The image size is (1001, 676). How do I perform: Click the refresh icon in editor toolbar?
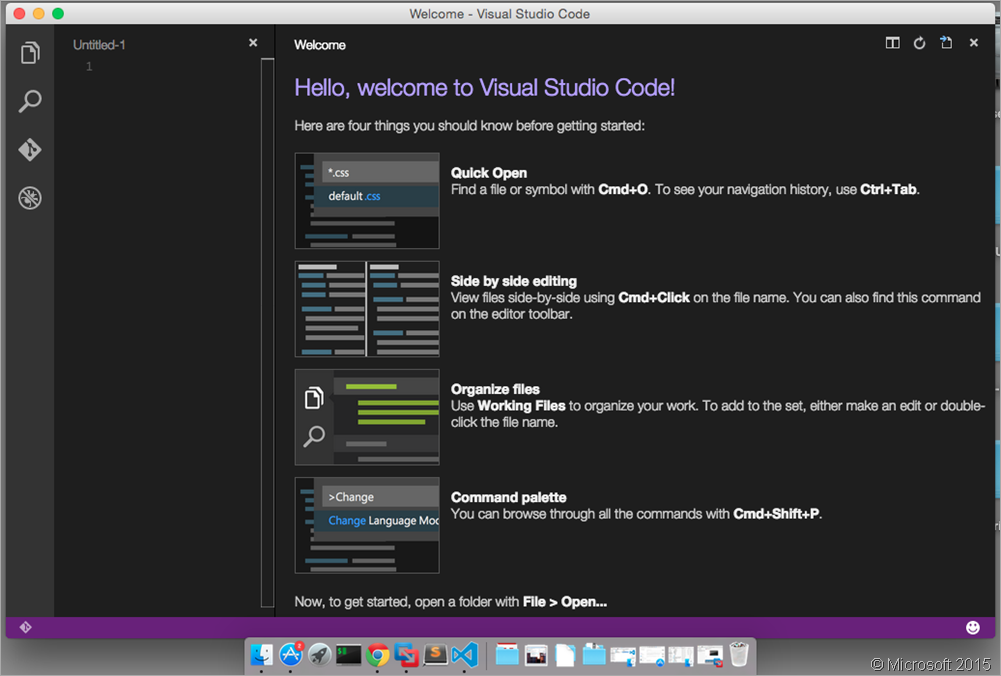pyautogui.click(x=919, y=44)
